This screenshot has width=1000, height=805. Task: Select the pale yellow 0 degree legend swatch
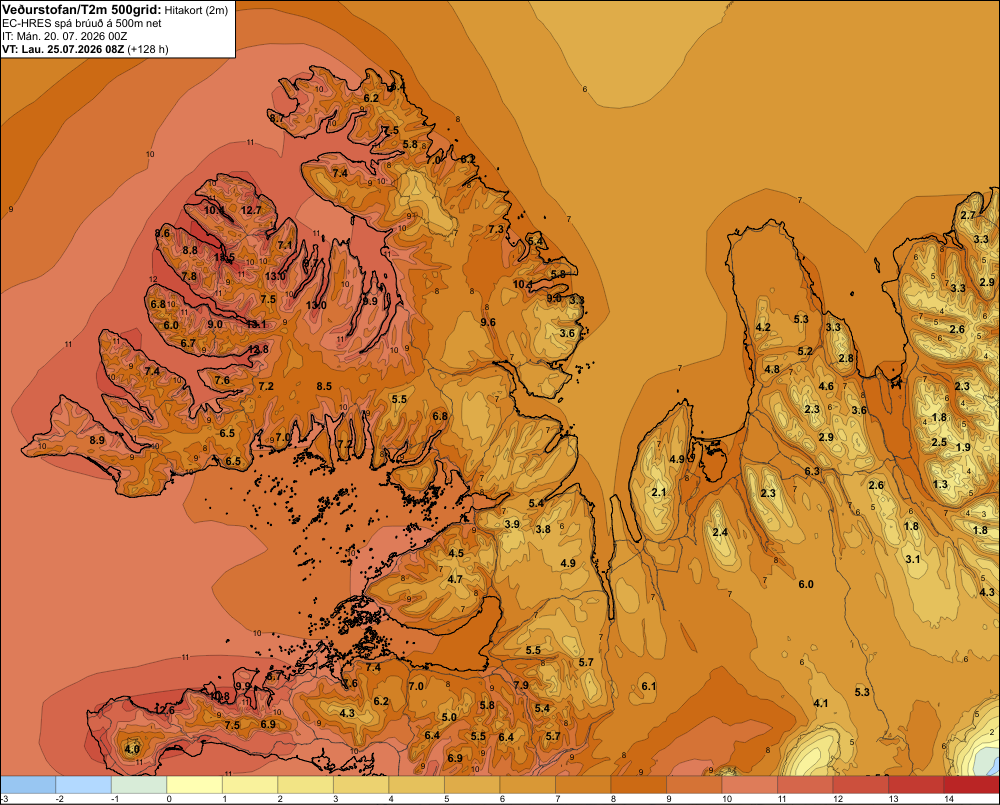(x=195, y=785)
